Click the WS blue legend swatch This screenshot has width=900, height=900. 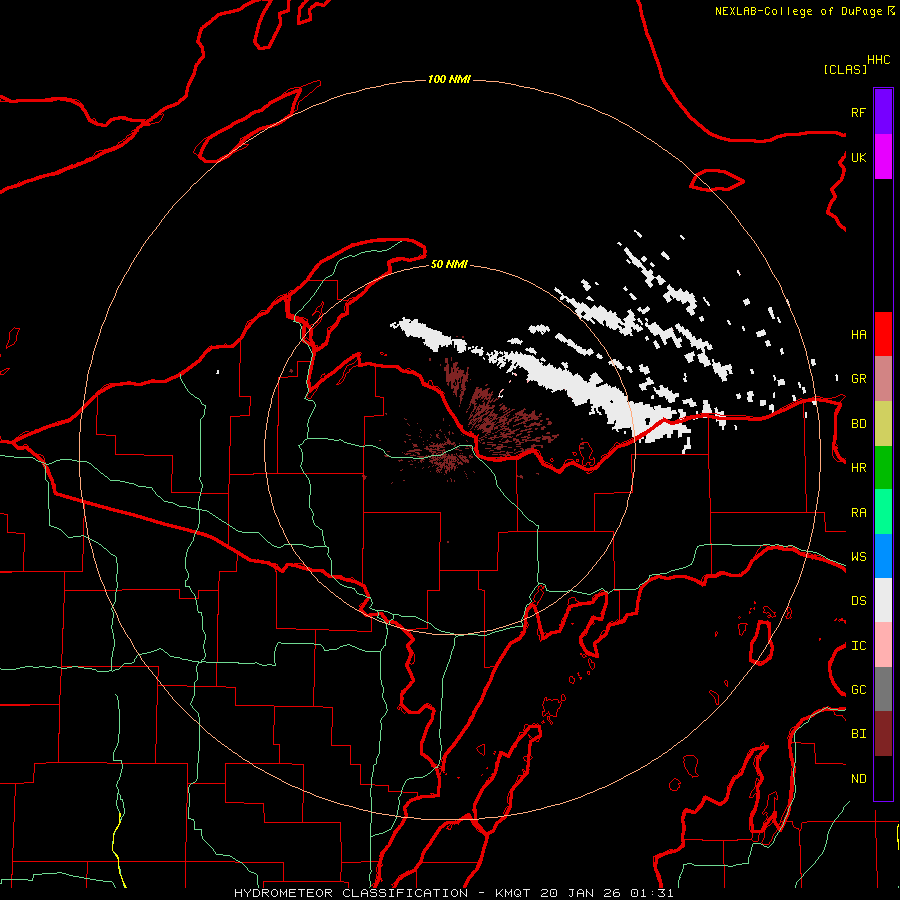tap(883, 556)
